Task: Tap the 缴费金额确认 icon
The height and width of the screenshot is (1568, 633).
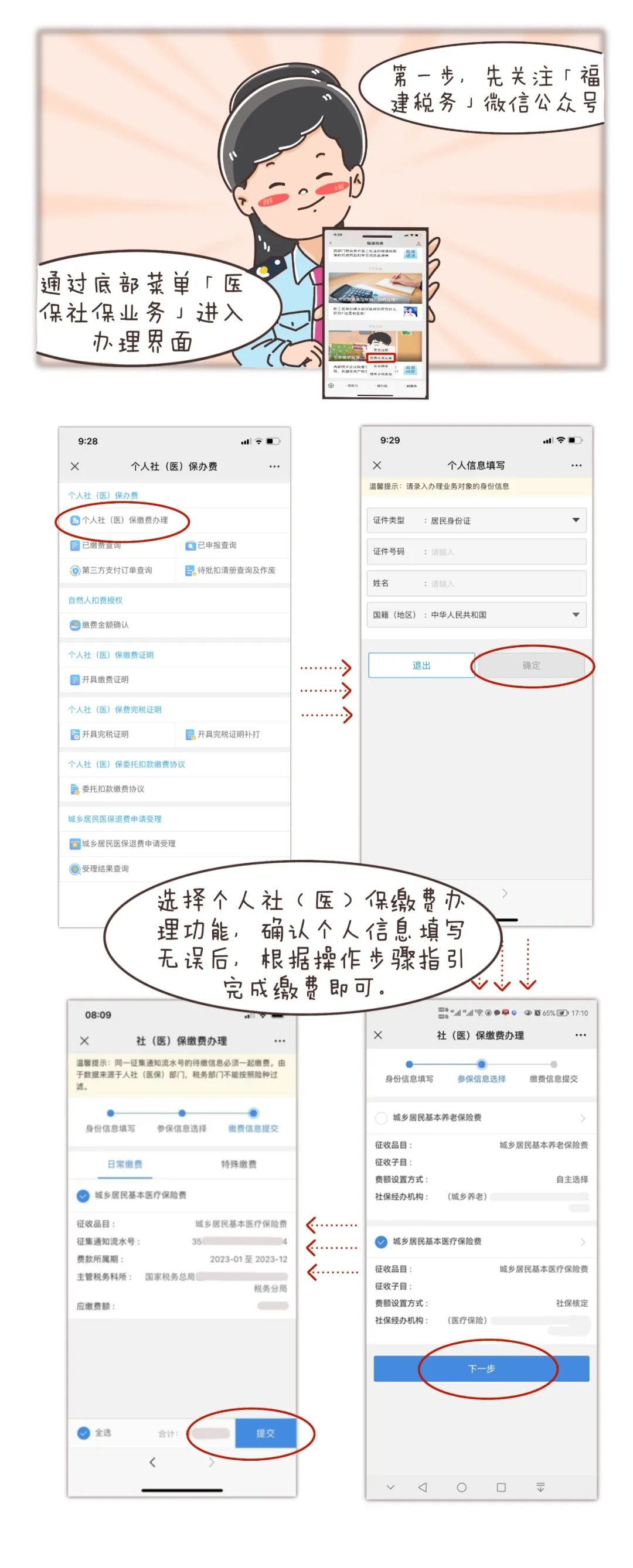Action: [75, 625]
